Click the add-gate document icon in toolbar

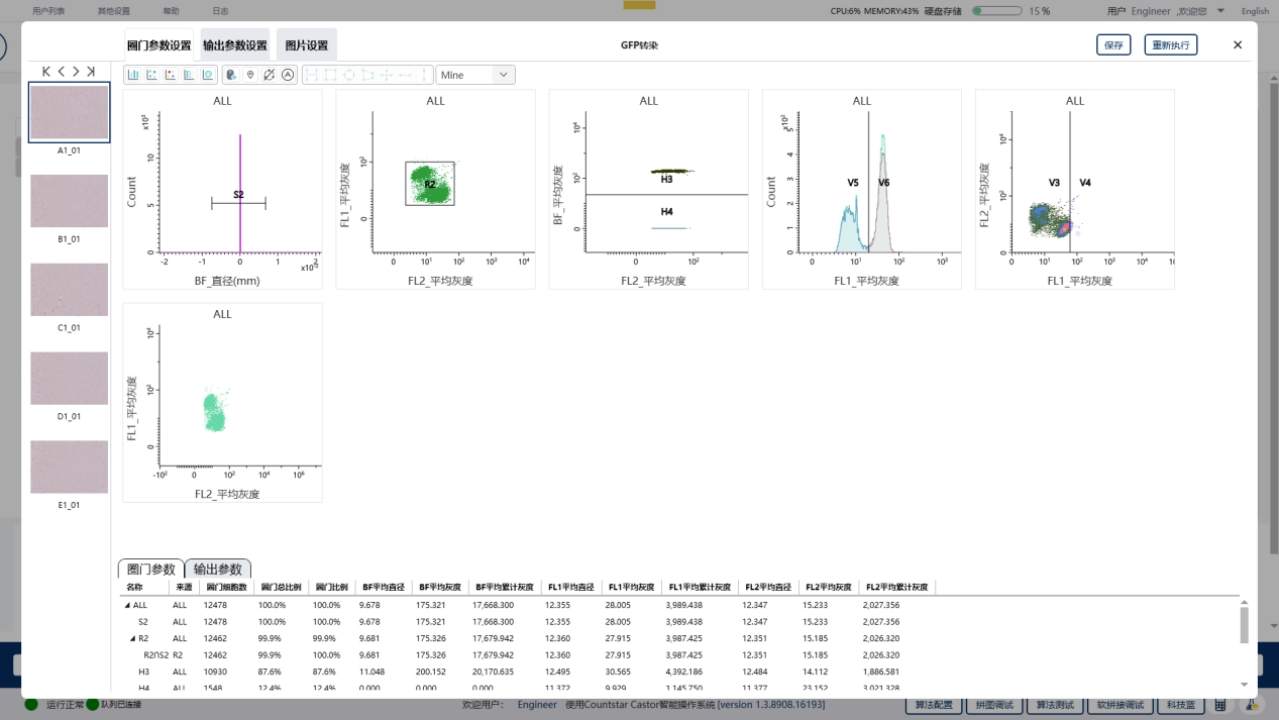coord(231,75)
